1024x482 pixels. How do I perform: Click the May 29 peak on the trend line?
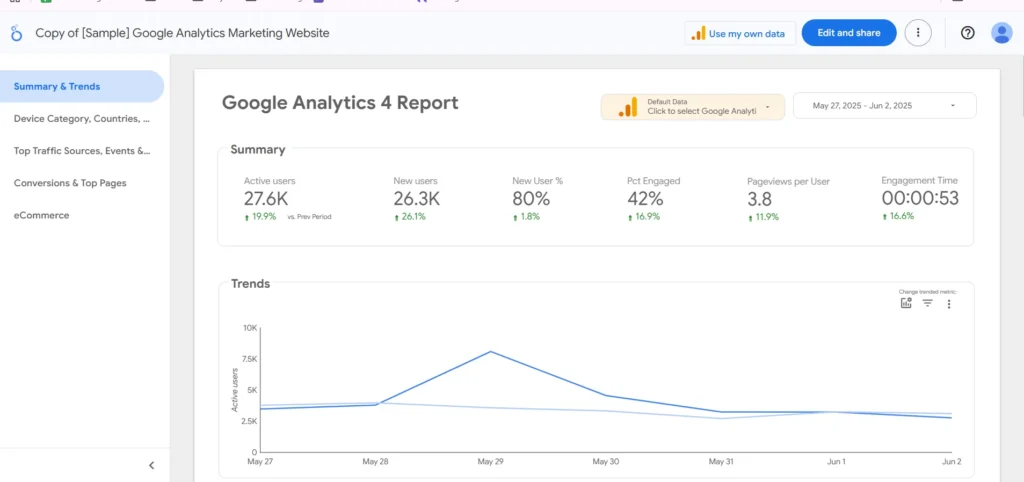(490, 352)
